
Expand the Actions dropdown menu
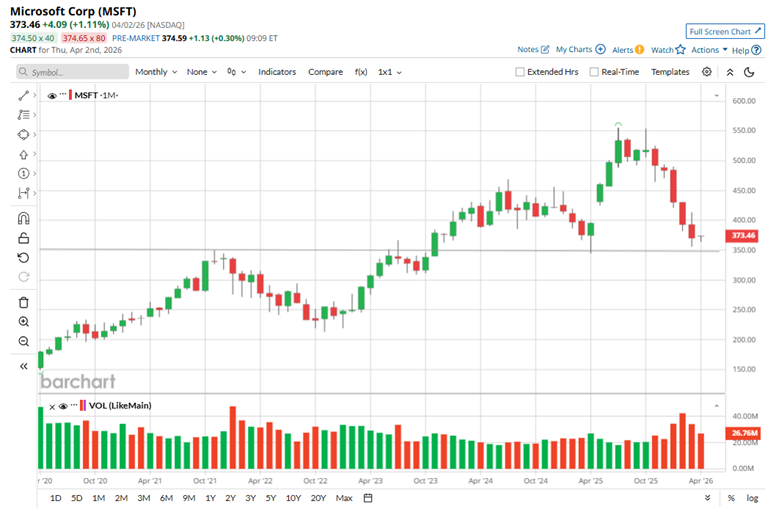(x=709, y=49)
